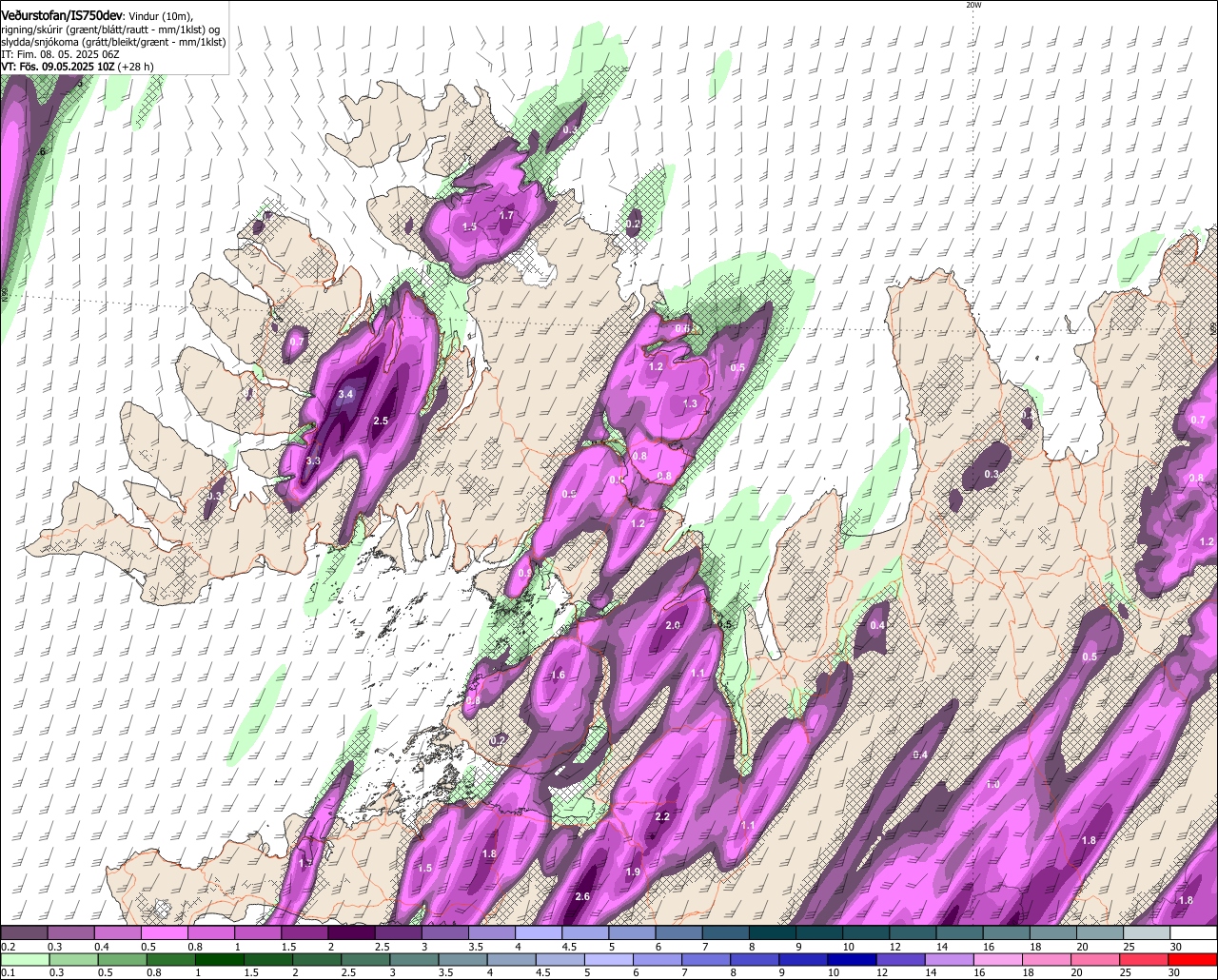1218x980 pixels.
Task: Select the light grey swatch above the upper 25 label
Action: click(x=1148, y=933)
